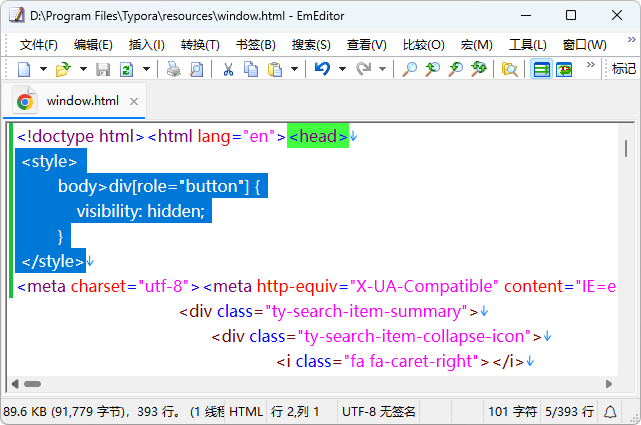Click the Copy icon in the toolbar
Viewport: 641px width, 425px height.
(x=250, y=69)
